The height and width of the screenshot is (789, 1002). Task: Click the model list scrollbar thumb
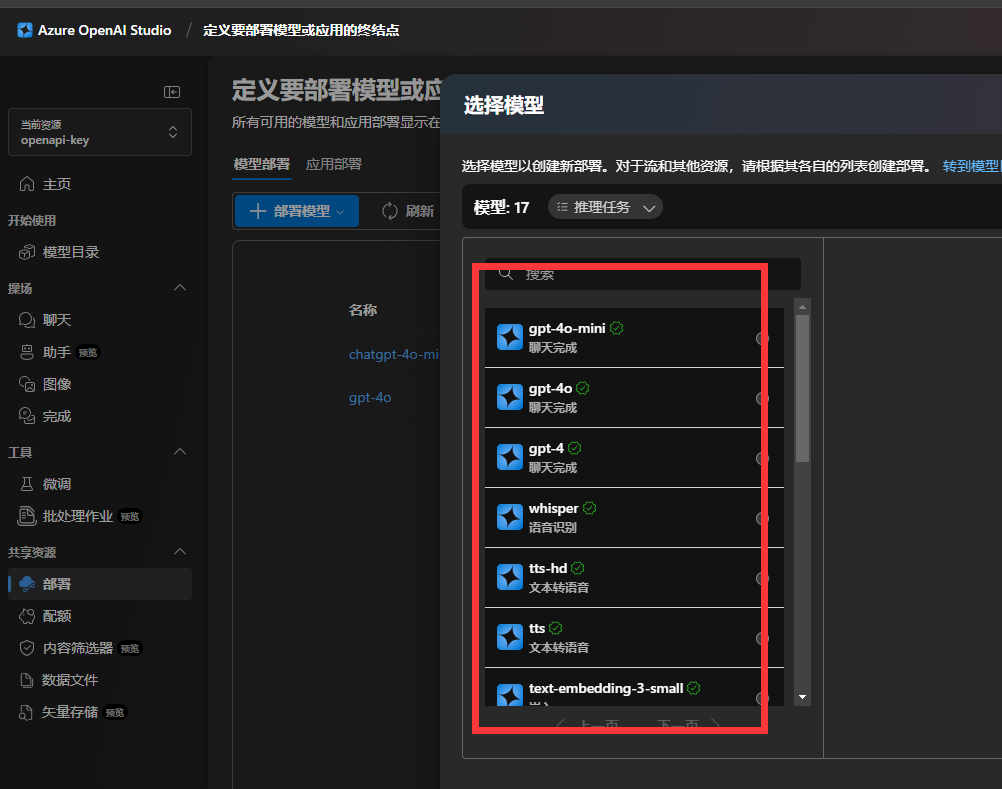803,388
